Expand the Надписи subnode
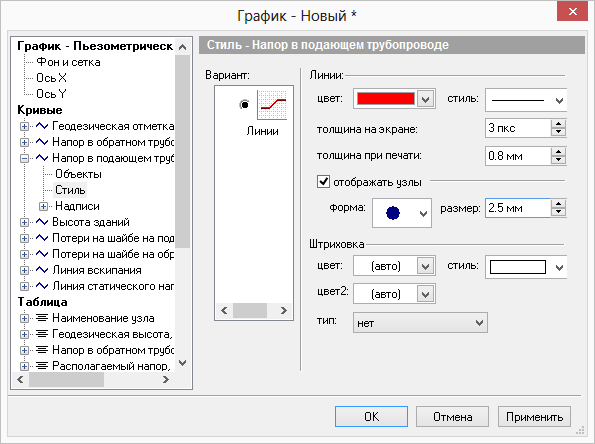The image size is (595, 444). click(x=43, y=206)
